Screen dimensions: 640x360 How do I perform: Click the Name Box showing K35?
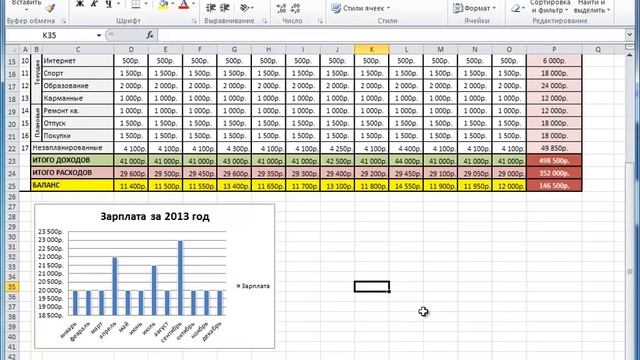(50, 36)
